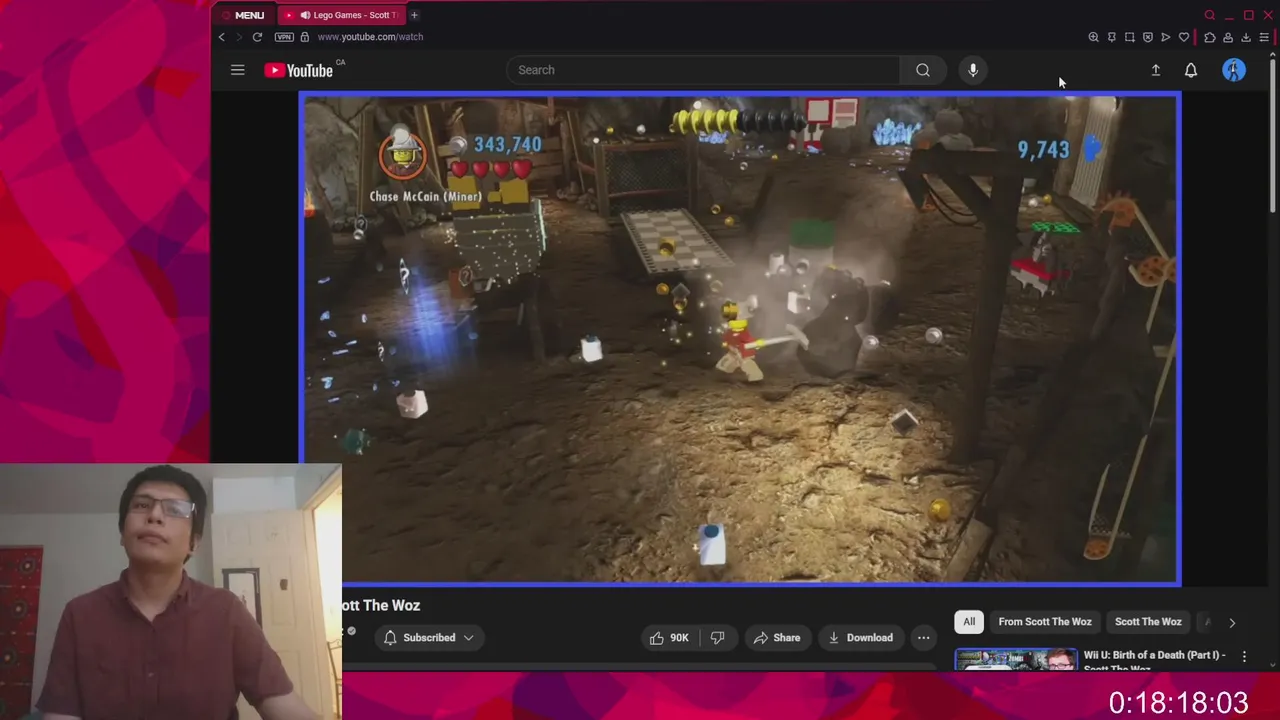Viewport: 1280px width, 720px height.
Task: Start voice search with microphone icon
Action: click(x=973, y=70)
